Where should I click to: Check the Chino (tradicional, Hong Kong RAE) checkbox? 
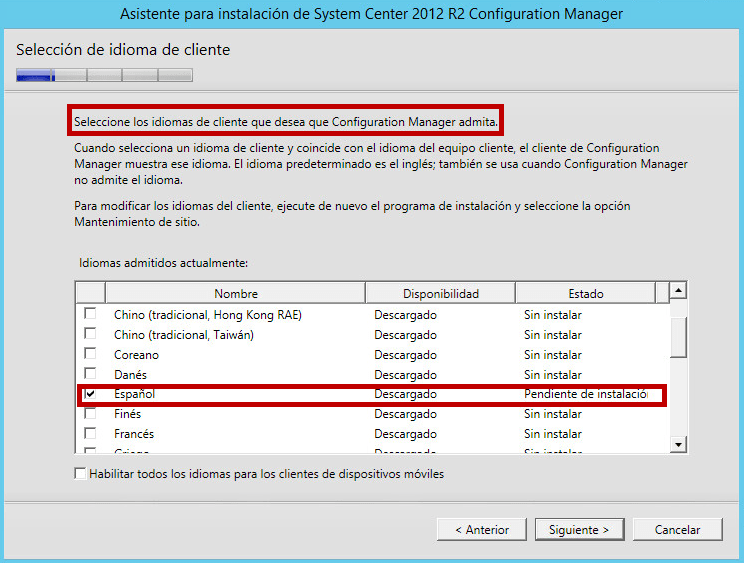[90, 315]
